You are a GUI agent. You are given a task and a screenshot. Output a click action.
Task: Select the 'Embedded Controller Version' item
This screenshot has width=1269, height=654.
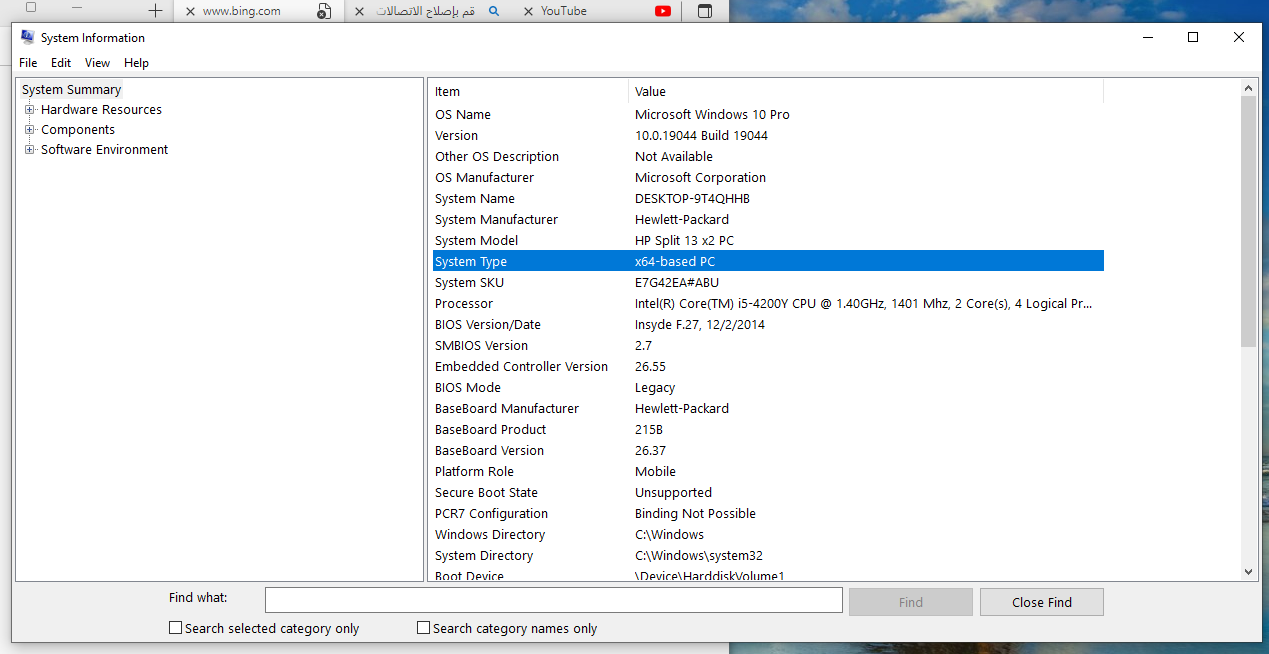(521, 367)
